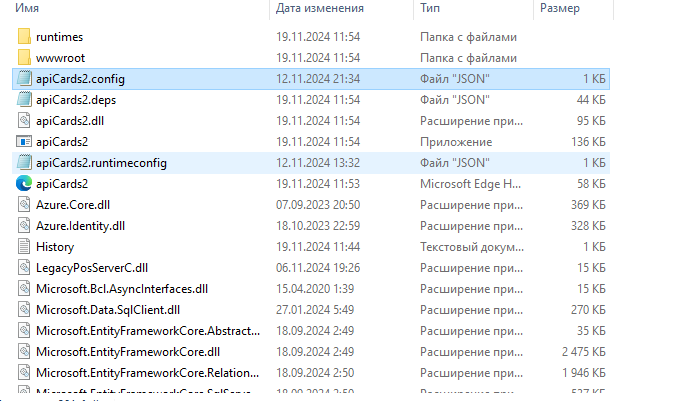Select apiCards2 name in the Приложение row

pos(62,142)
